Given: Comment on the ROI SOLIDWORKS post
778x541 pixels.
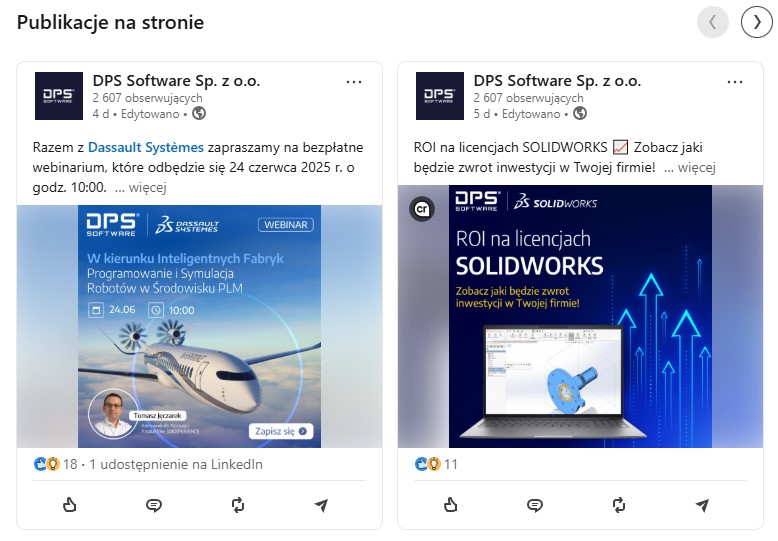Looking at the screenshot, I should [535, 505].
